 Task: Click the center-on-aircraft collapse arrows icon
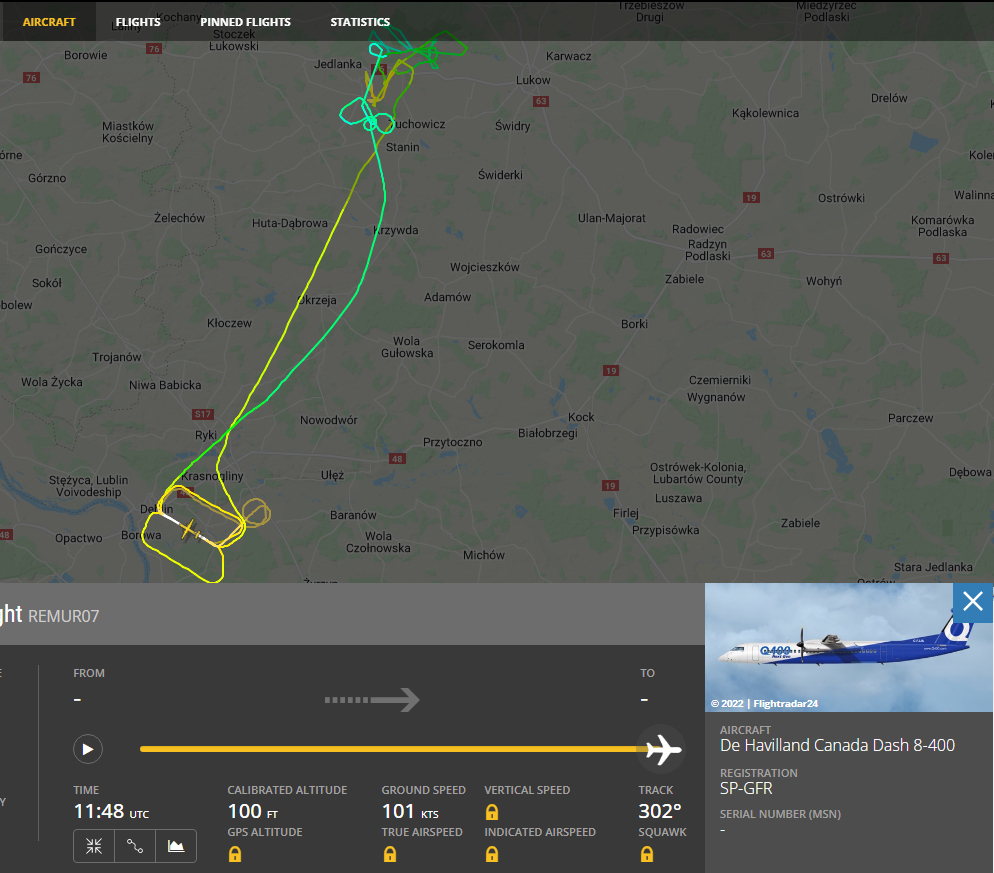tap(94, 846)
